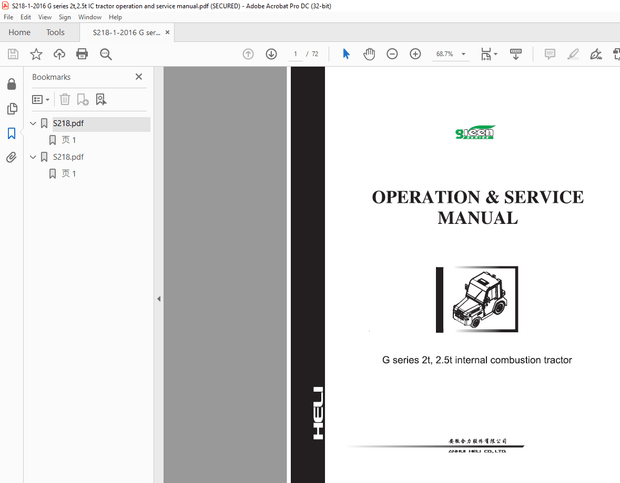Select the second S218.pdf bookmark
Screen dimensions: 620x483
tap(68, 157)
